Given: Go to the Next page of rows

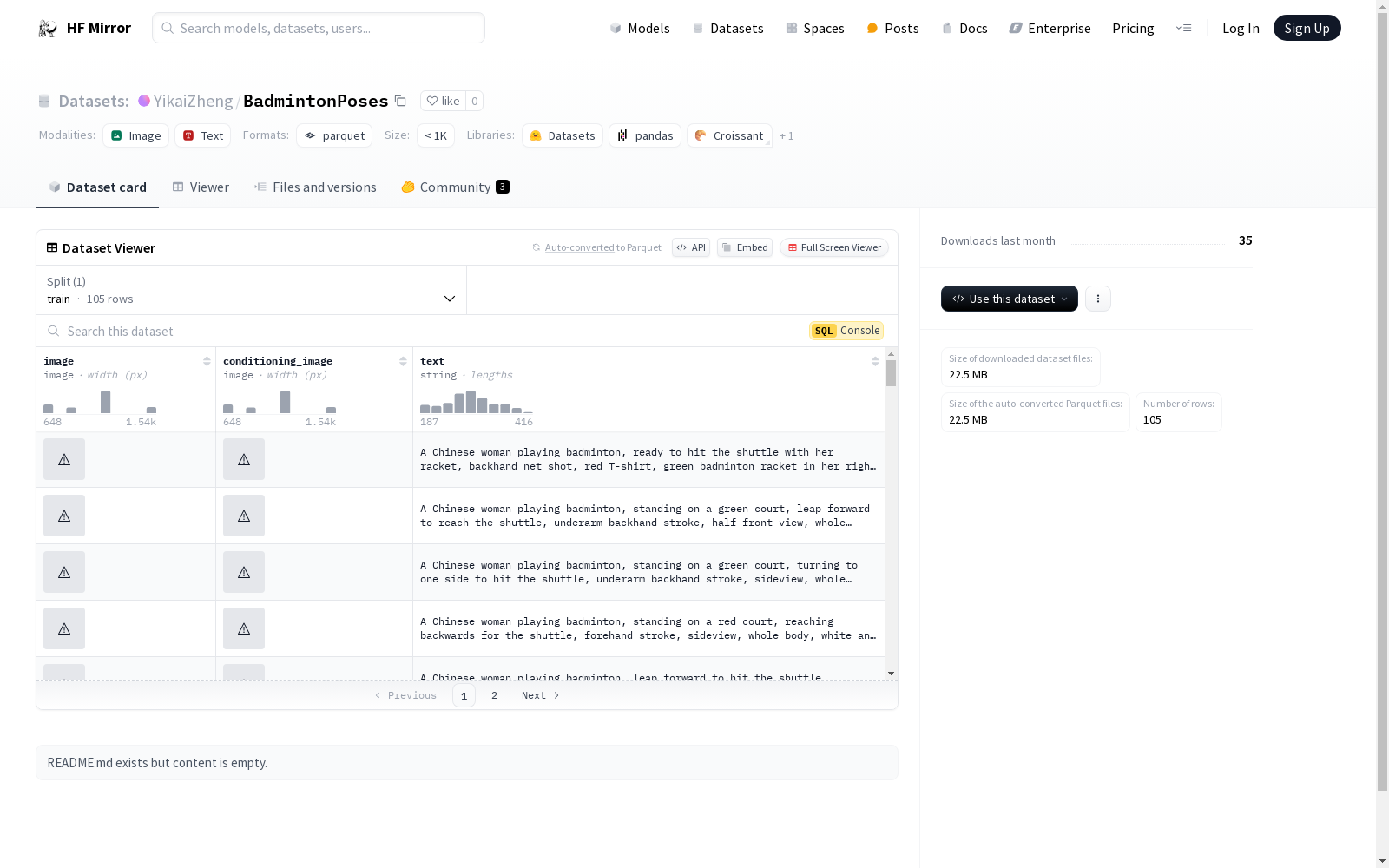Looking at the screenshot, I should [540, 695].
